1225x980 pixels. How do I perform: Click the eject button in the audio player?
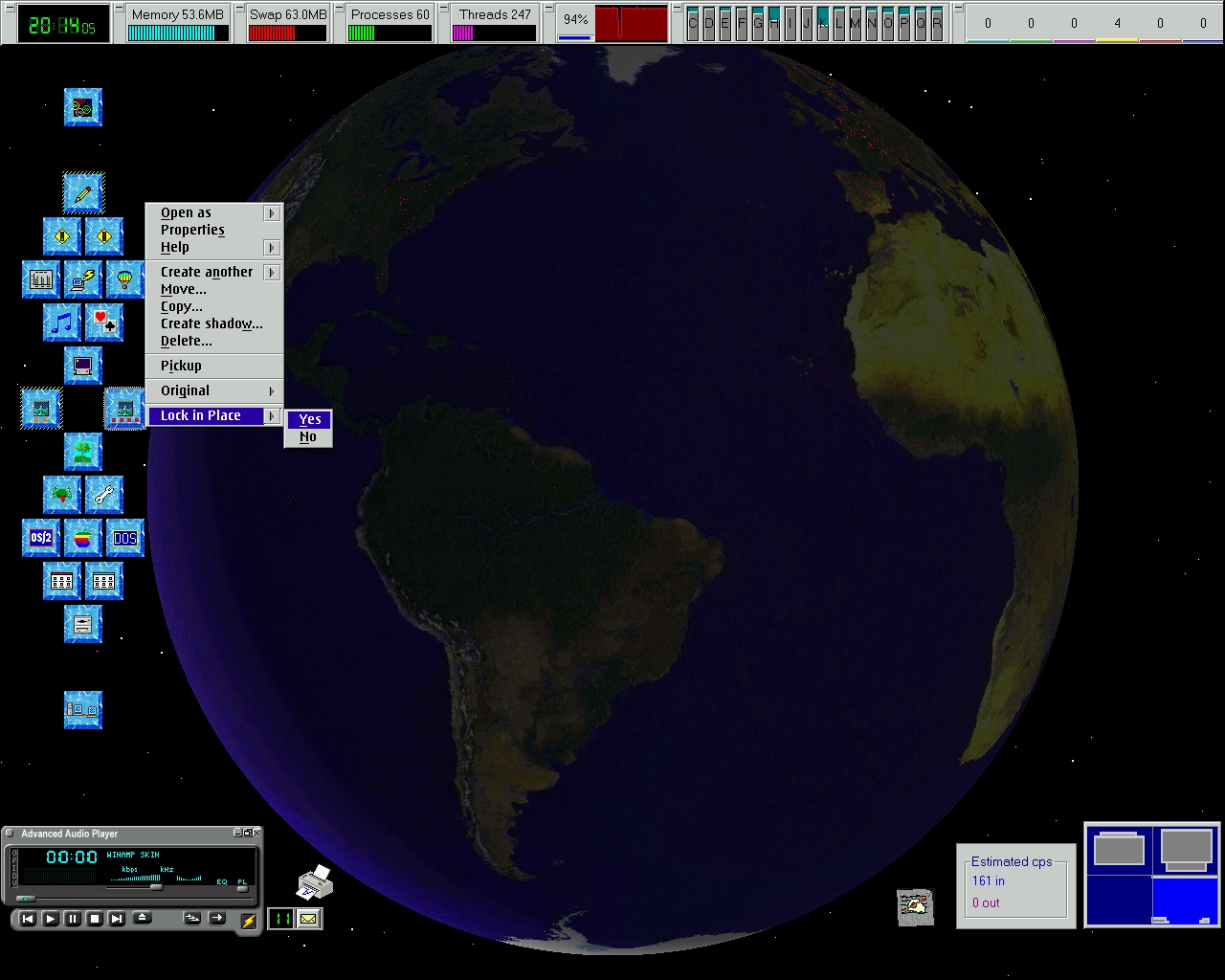142,917
